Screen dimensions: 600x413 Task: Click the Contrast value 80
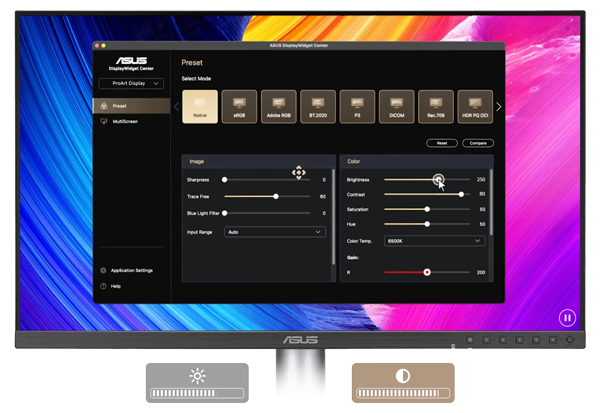pyautogui.click(x=482, y=194)
